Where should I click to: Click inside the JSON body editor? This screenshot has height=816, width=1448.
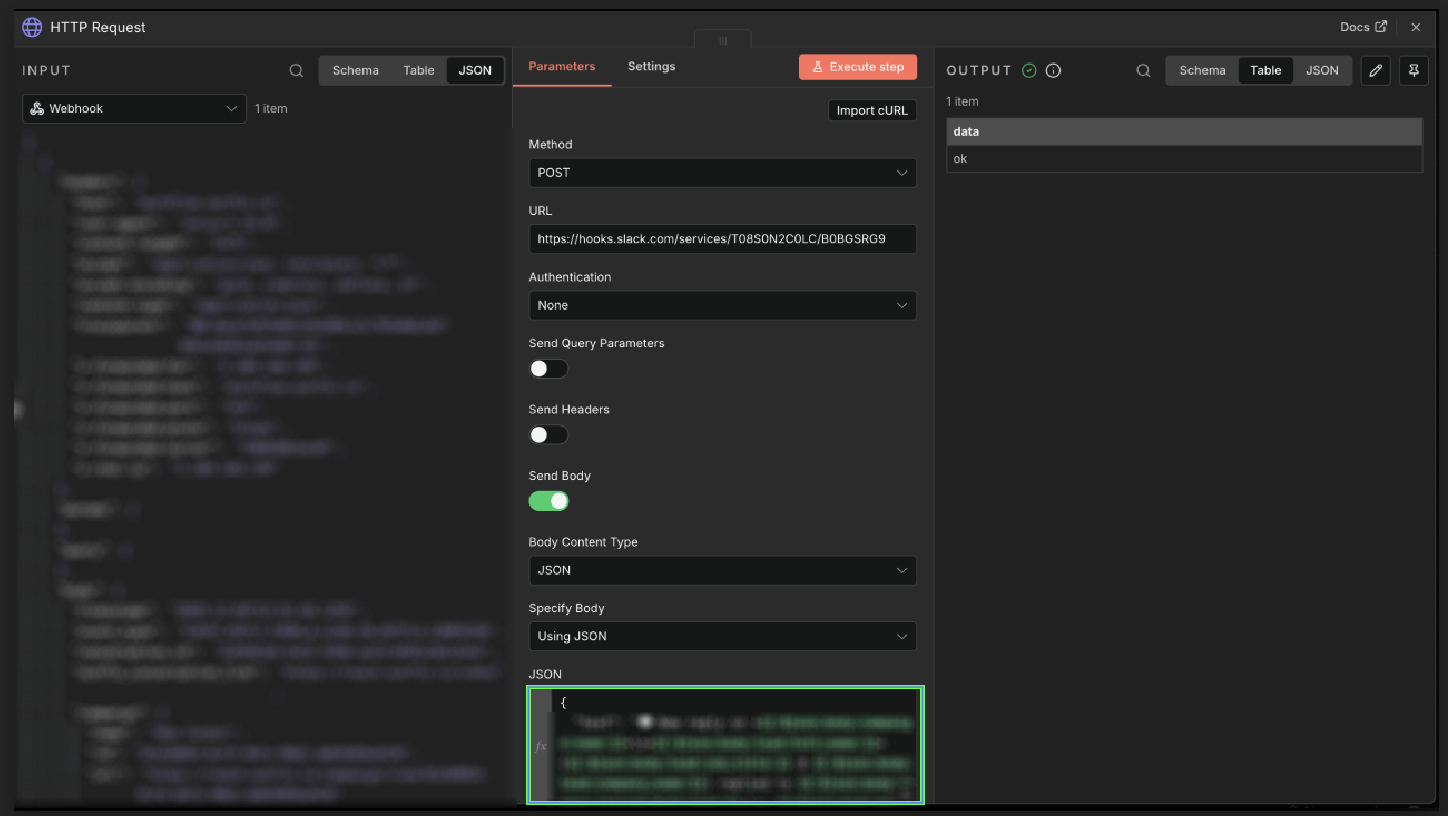(x=734, y=745)
